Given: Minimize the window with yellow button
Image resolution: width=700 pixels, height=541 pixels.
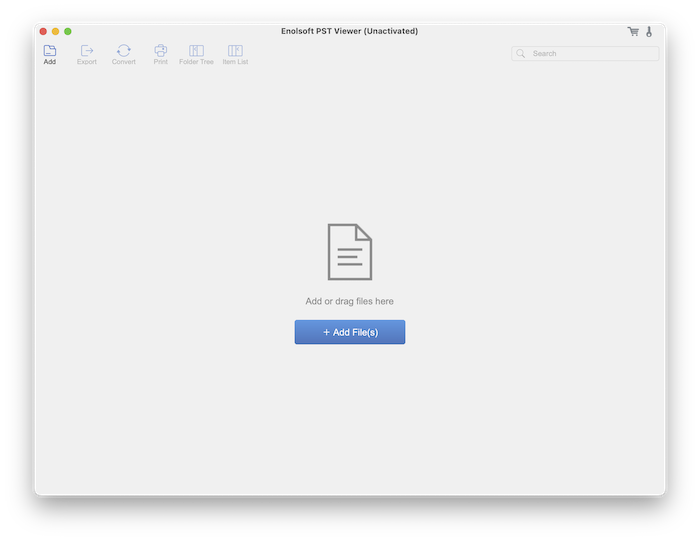Looking at the screenshot, I should click(55, 32).
